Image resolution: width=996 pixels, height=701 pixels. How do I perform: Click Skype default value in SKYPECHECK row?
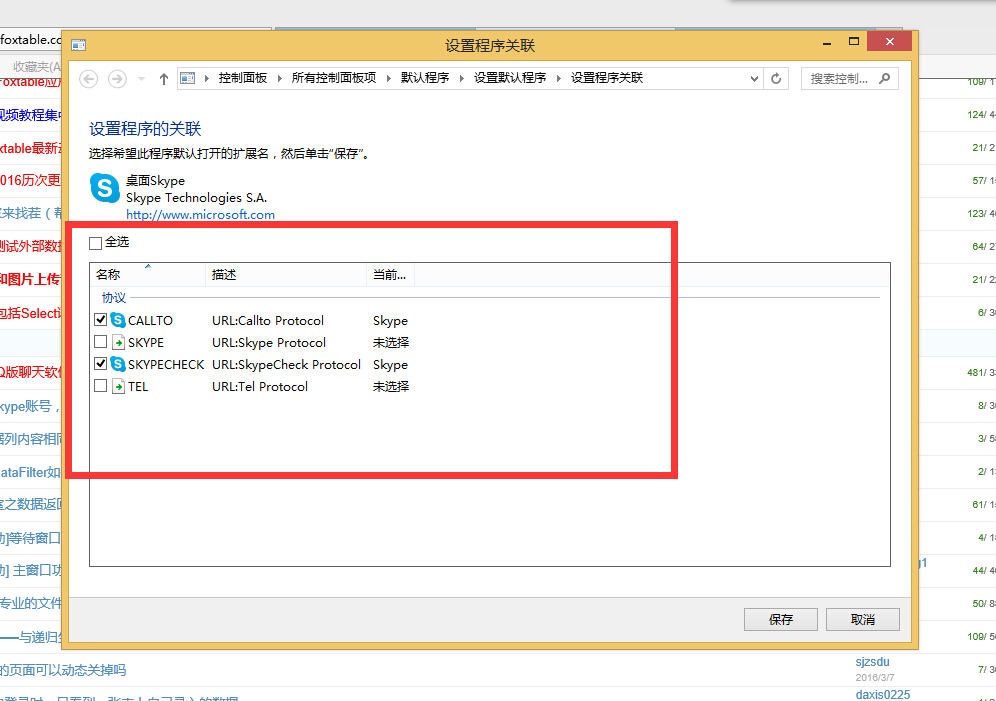390,364
